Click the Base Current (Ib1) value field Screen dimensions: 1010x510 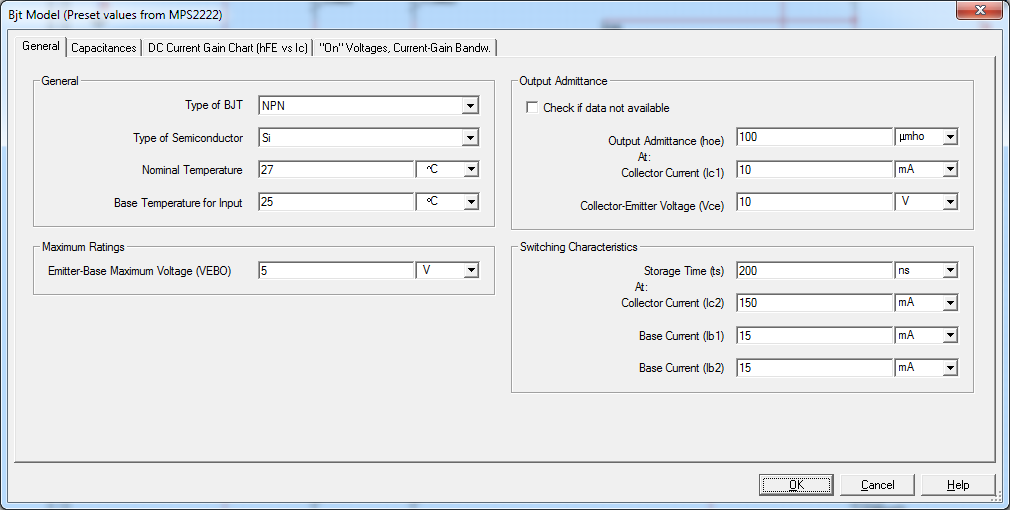tap(814, 335)
